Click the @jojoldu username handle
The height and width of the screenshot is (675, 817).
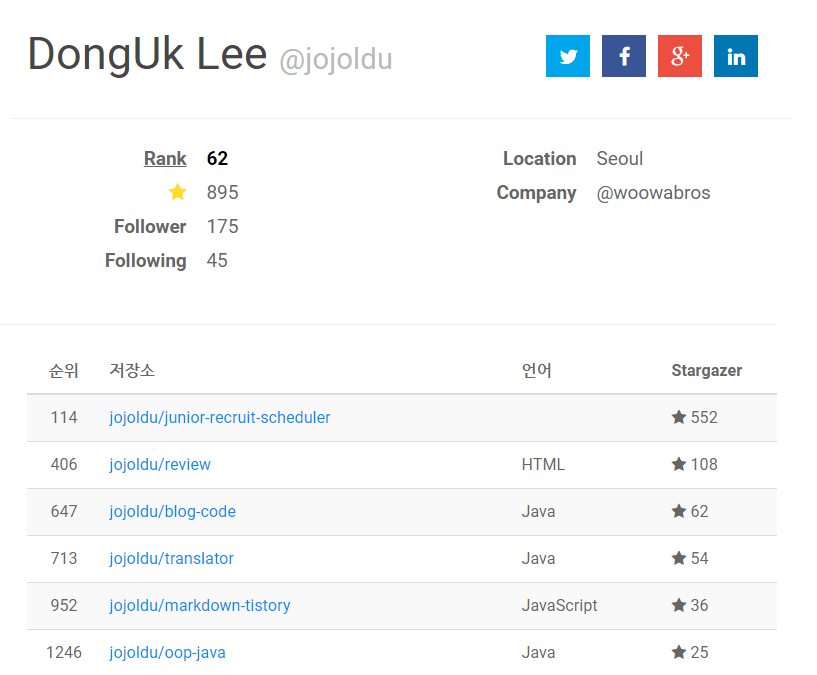[336, 59]
